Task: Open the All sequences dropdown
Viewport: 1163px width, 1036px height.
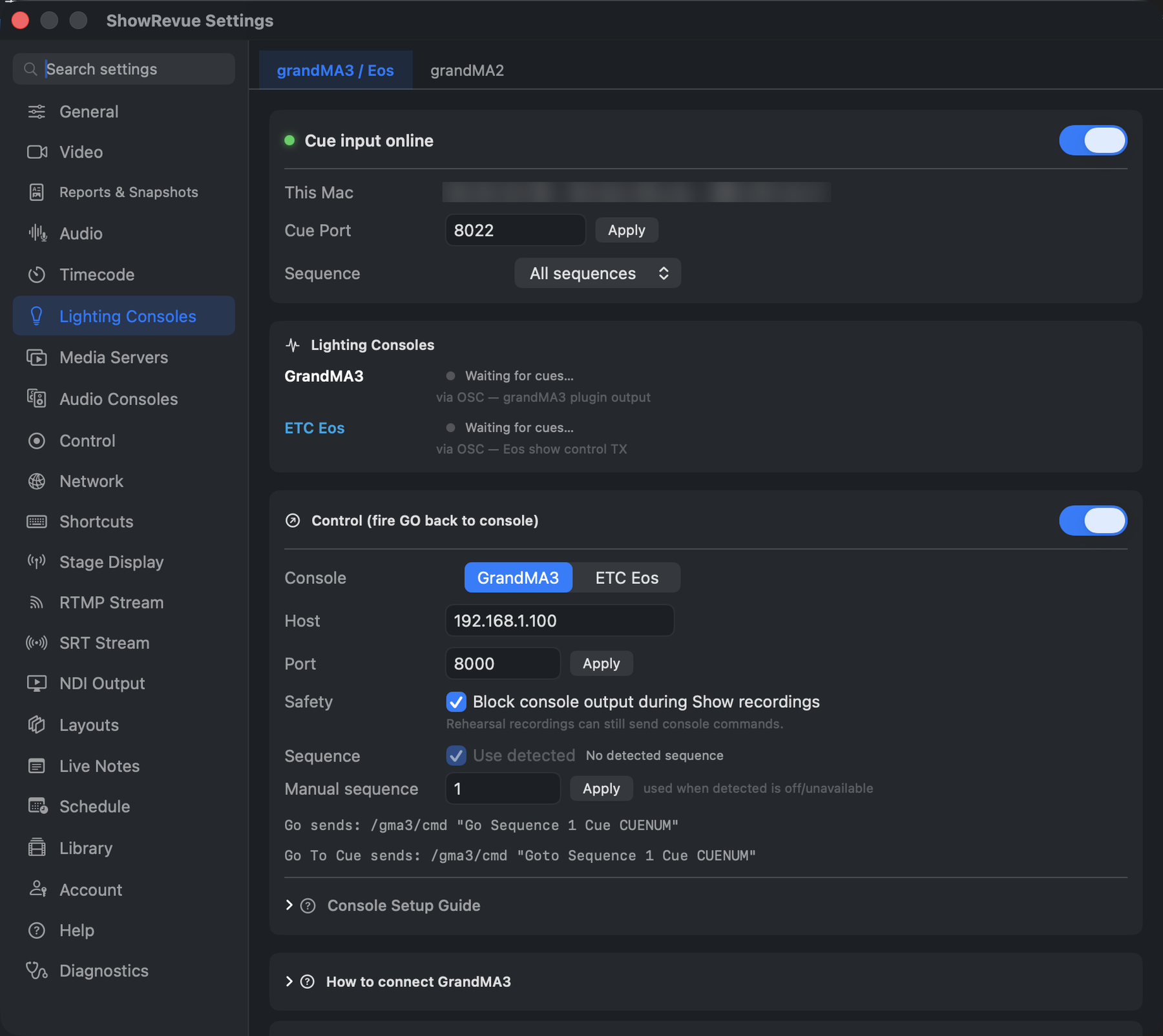Action: (598, 273)
